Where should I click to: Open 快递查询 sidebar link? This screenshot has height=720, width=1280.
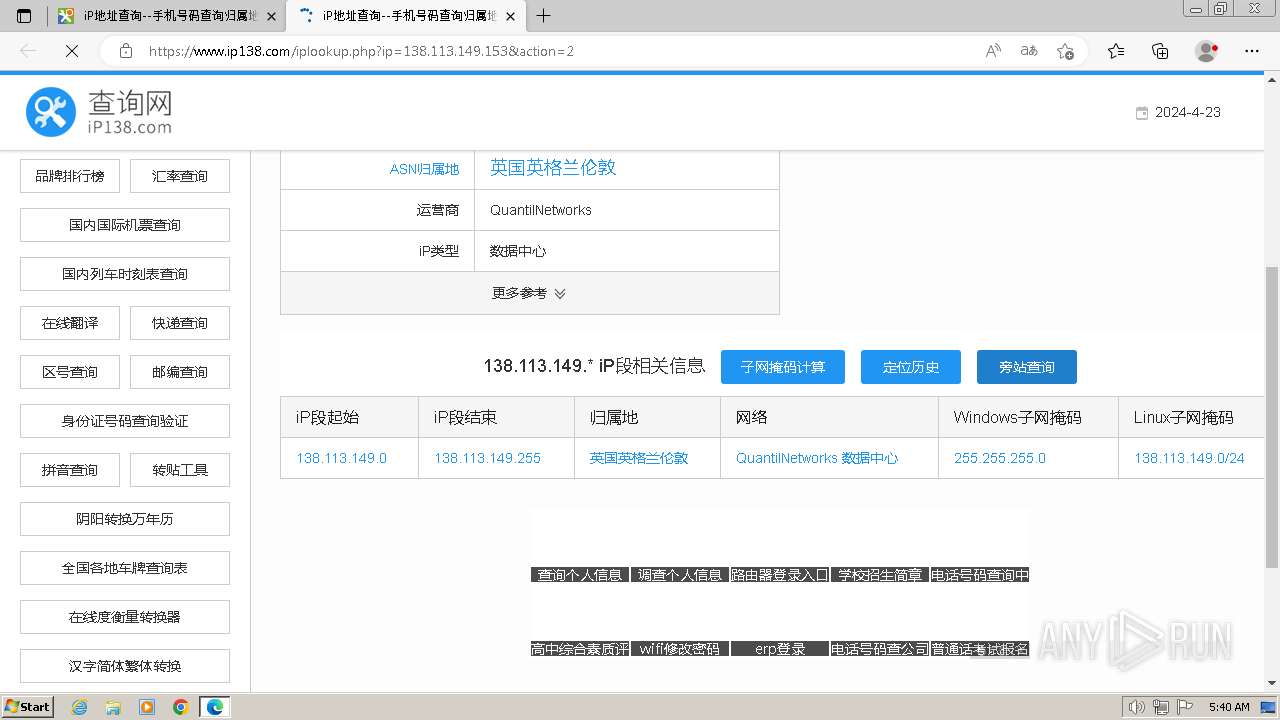180,323
